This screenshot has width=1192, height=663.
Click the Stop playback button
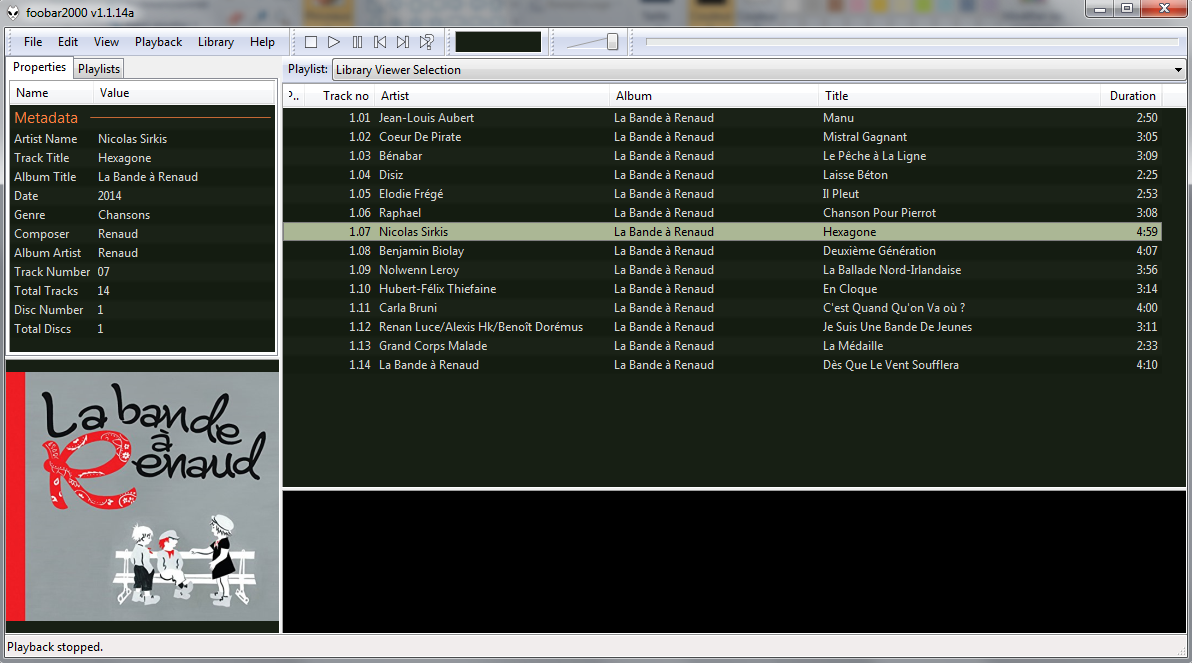coord(310,42)
